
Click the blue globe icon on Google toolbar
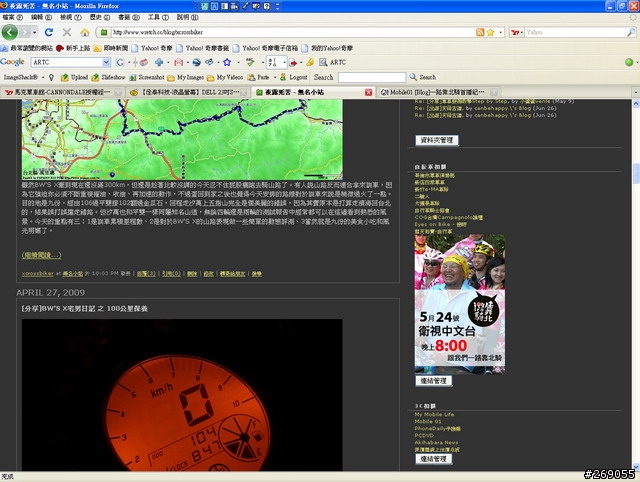(x=196, y=62)
